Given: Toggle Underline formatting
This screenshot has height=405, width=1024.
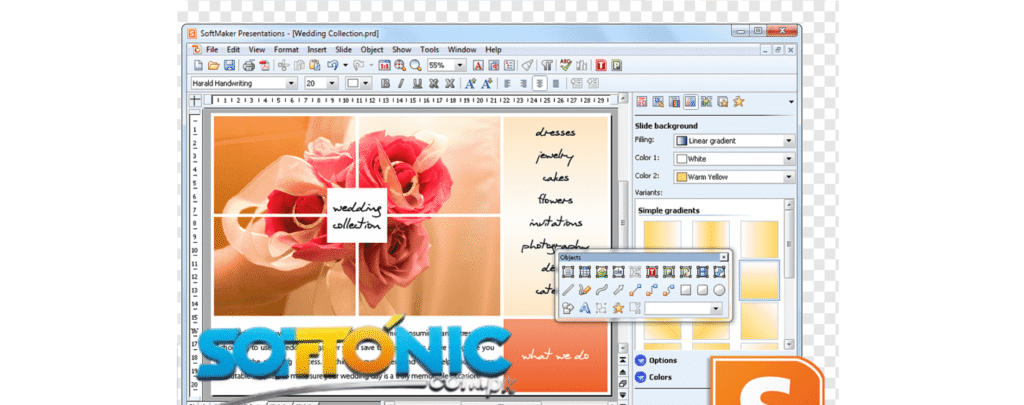Looking at the screenshot, I should (x=417, y=83).
